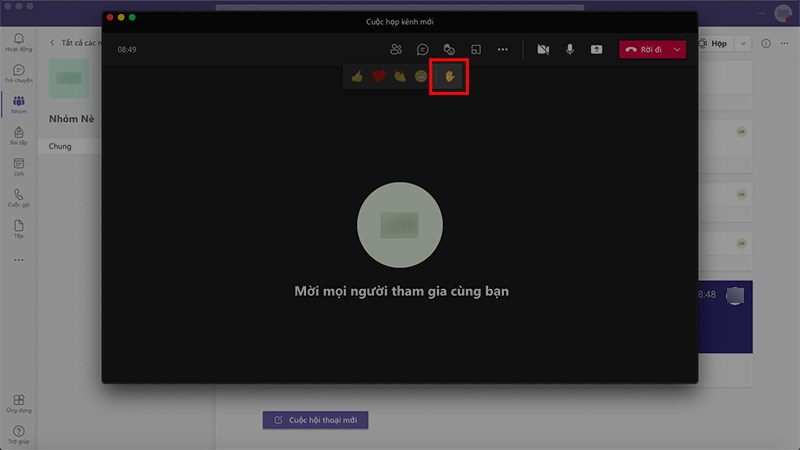This screenshot has width=800, height=450.
Task: Select Nhóm teams in sidebar
Action: [19, 105]
